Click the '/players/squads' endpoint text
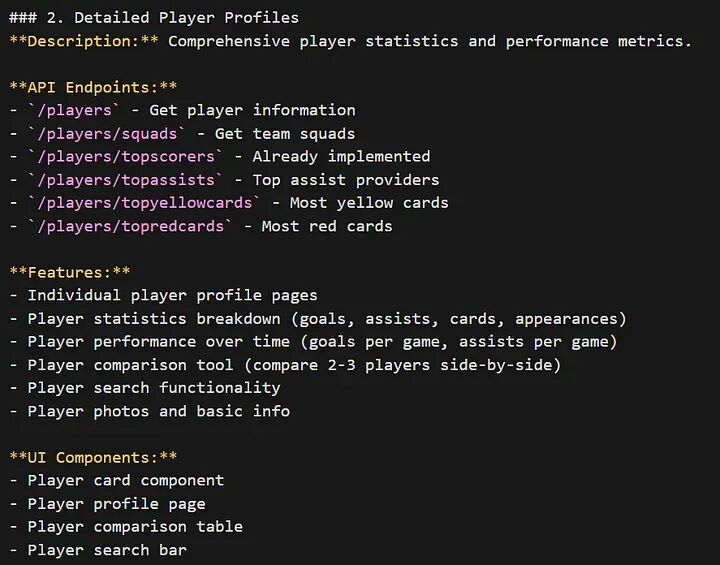Screen dimensions: 720x565 (107, 134)
